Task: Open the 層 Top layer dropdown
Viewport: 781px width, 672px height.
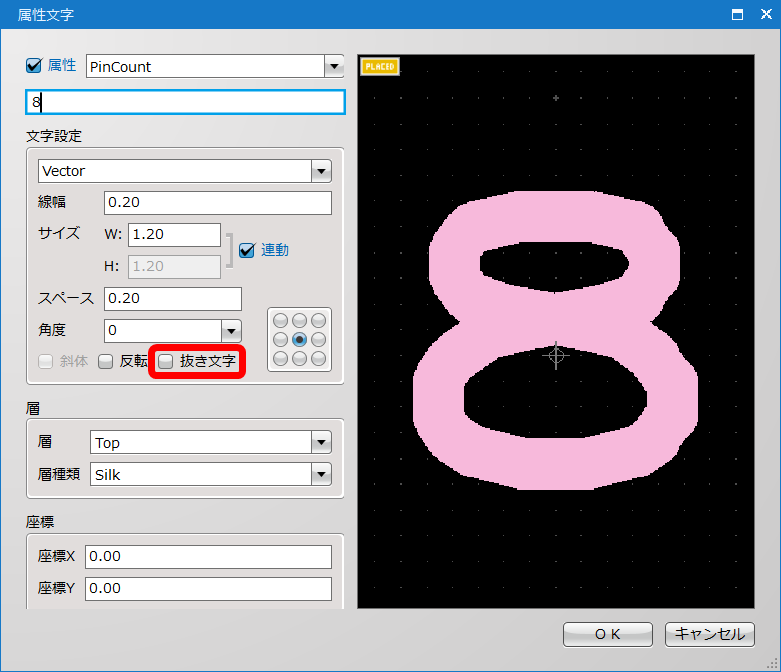Action: (x=320, y=442)
